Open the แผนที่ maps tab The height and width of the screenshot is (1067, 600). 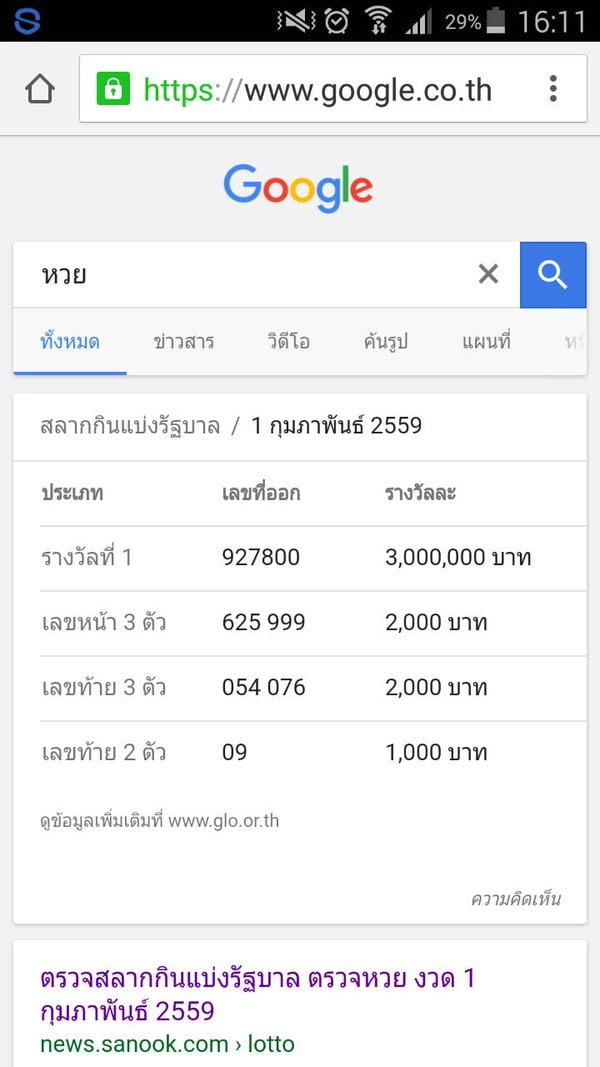click(x=487, y=342)
